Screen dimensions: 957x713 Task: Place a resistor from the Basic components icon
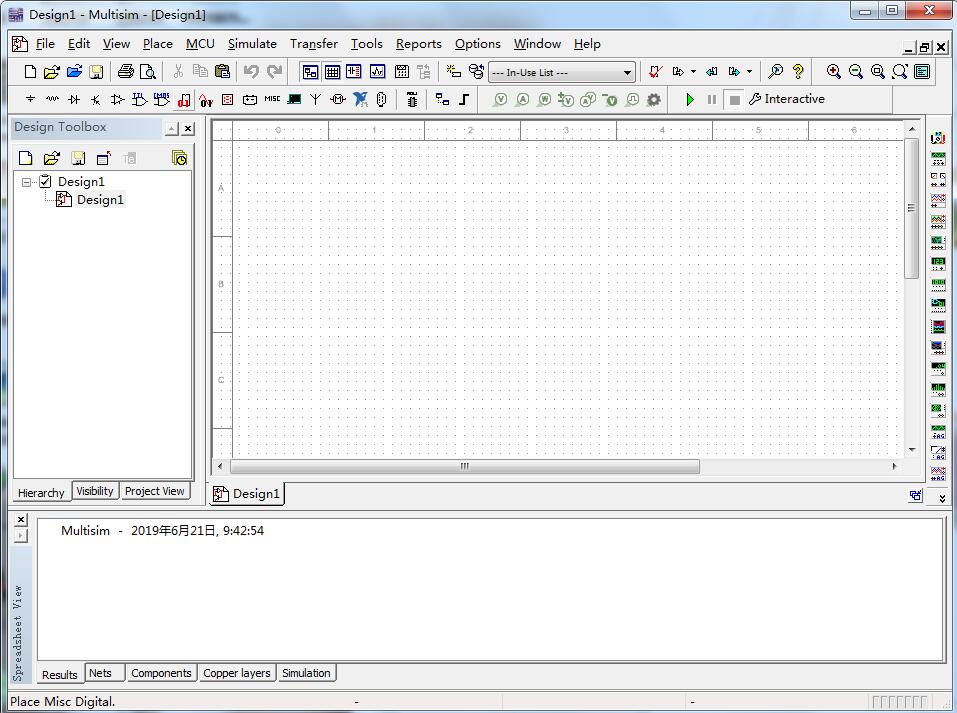tap(52, 100)
